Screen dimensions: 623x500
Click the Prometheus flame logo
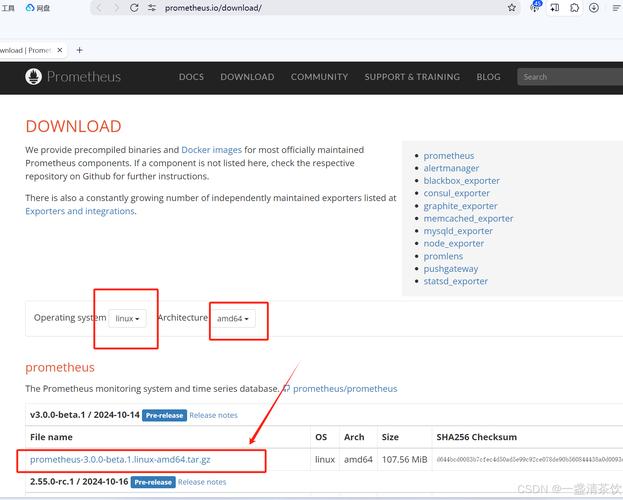[33, 76]
